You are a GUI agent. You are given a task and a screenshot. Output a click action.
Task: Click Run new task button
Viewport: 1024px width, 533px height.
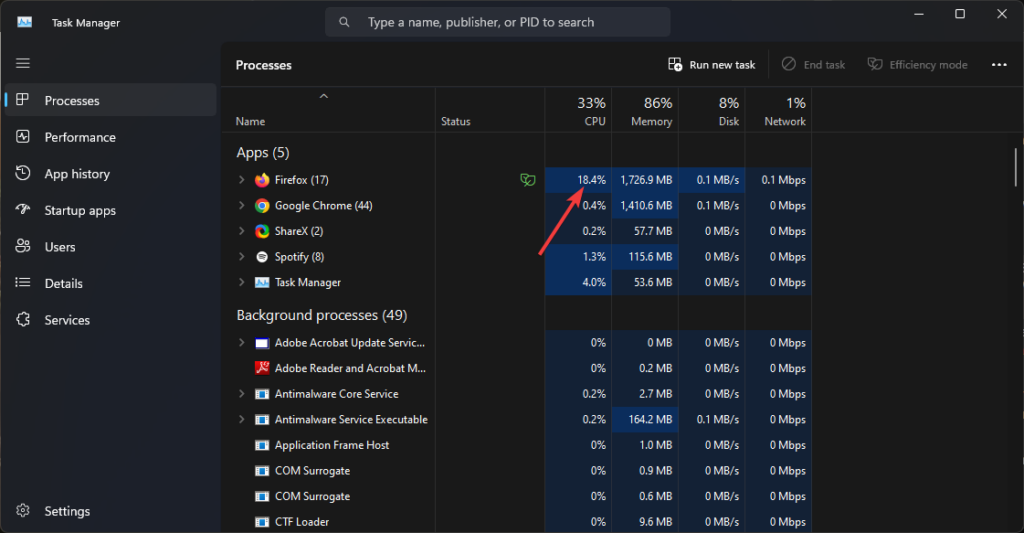pos(712,65)
